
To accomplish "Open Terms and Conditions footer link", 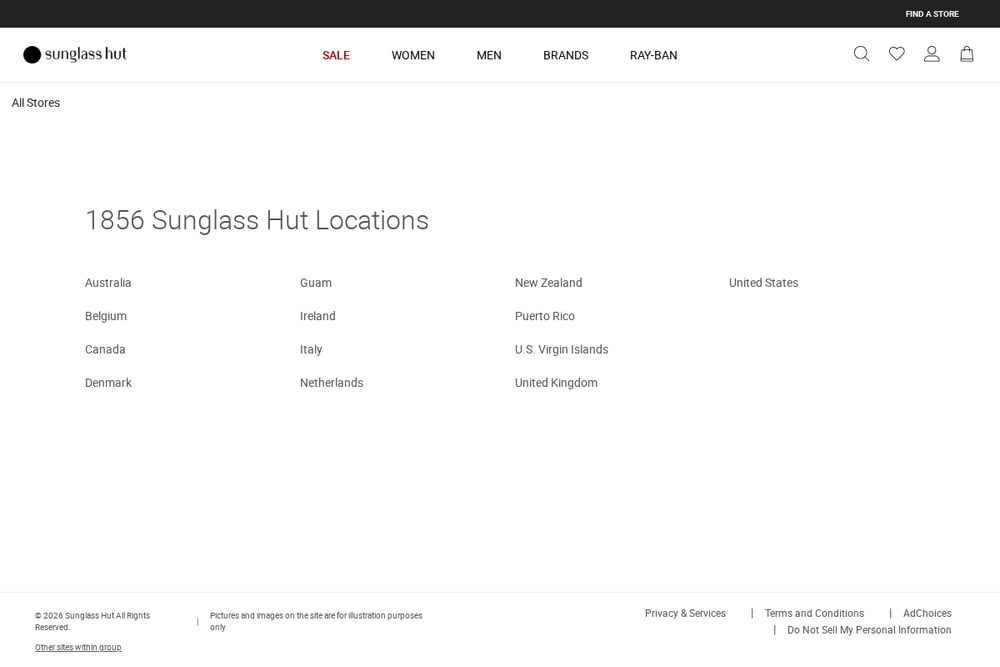I will pos(814,613).
